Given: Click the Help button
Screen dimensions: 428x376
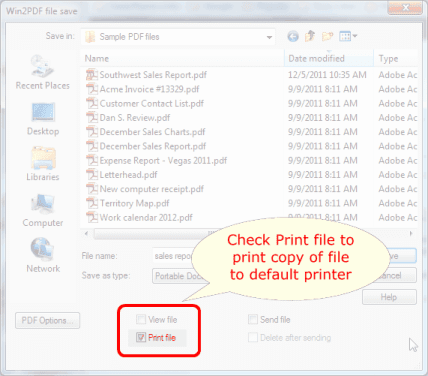Looking at the screenshot, I should (x=389, y=297).
